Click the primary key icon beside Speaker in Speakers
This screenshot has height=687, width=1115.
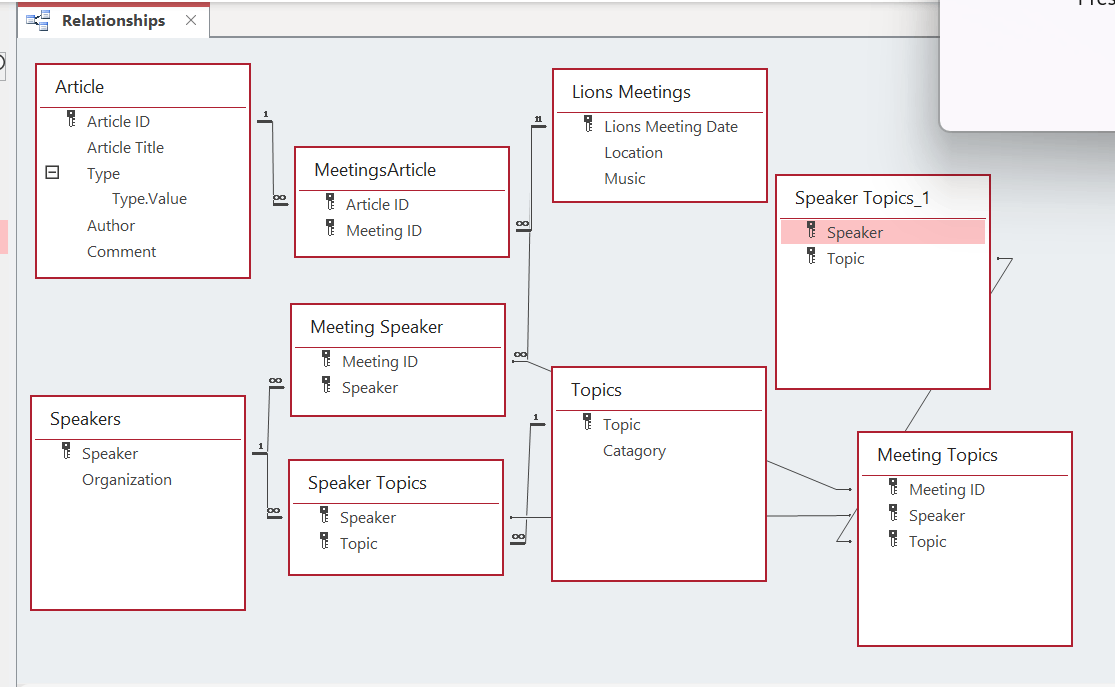66,451
